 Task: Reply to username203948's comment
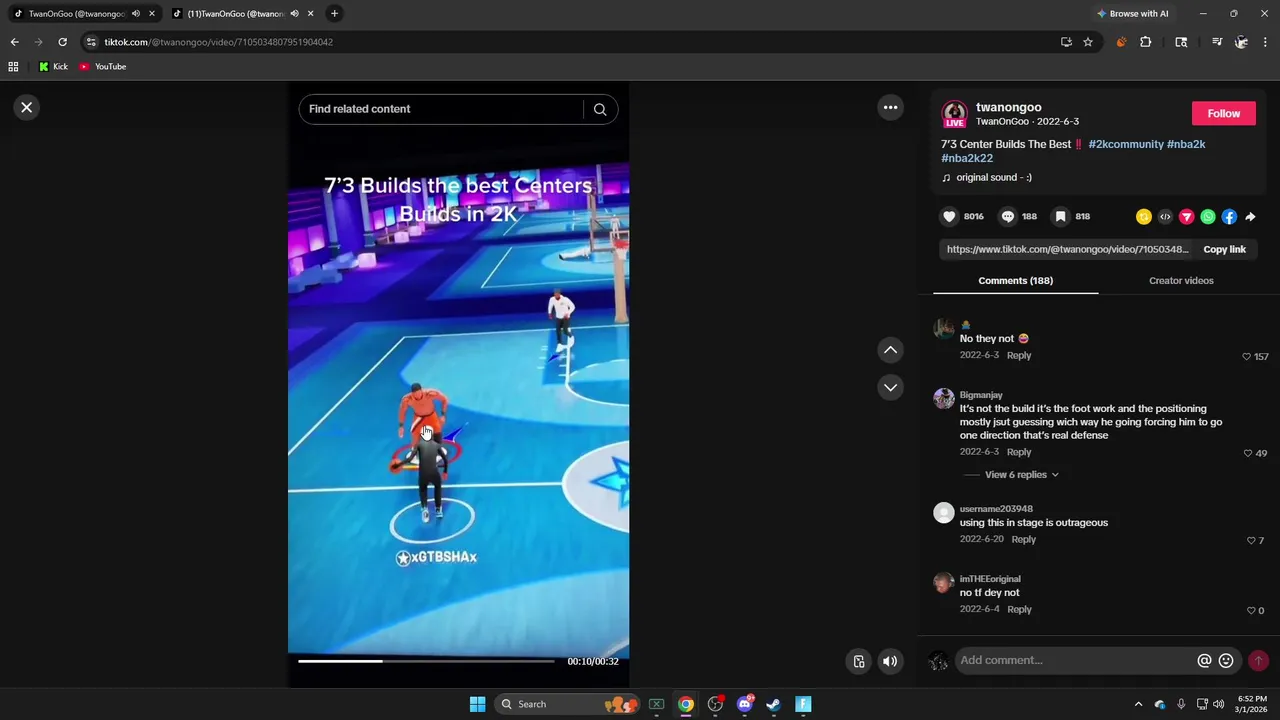[1023, 539]
